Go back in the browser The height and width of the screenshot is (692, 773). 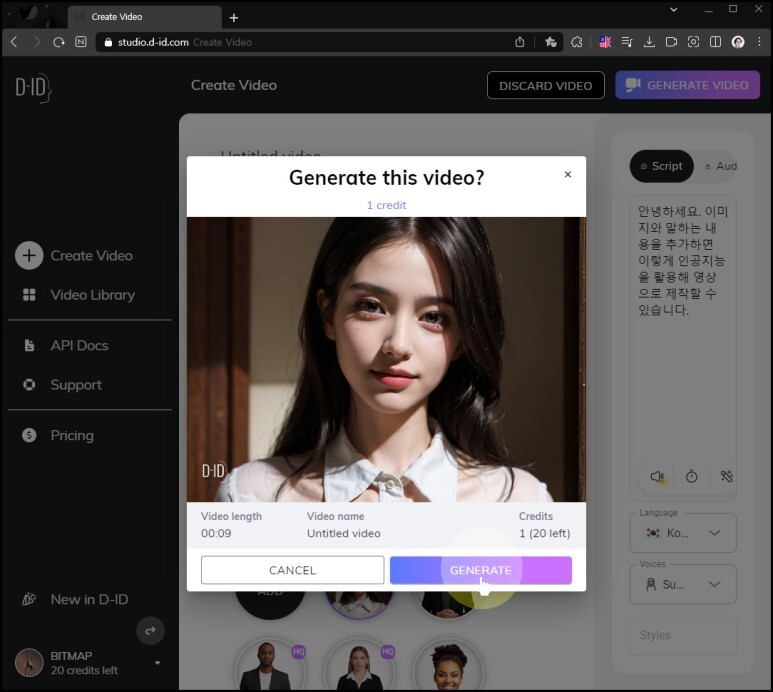click(x=14, y=42)
